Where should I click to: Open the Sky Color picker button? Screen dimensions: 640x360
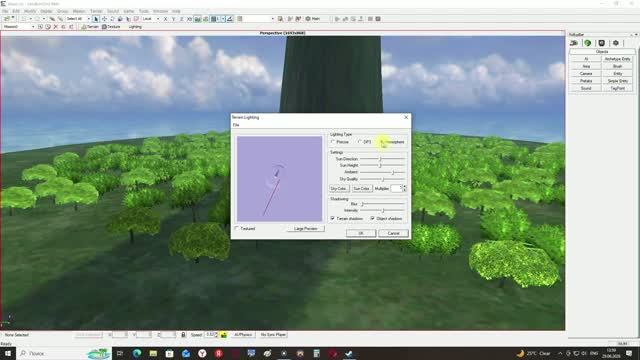pos(339,189)
